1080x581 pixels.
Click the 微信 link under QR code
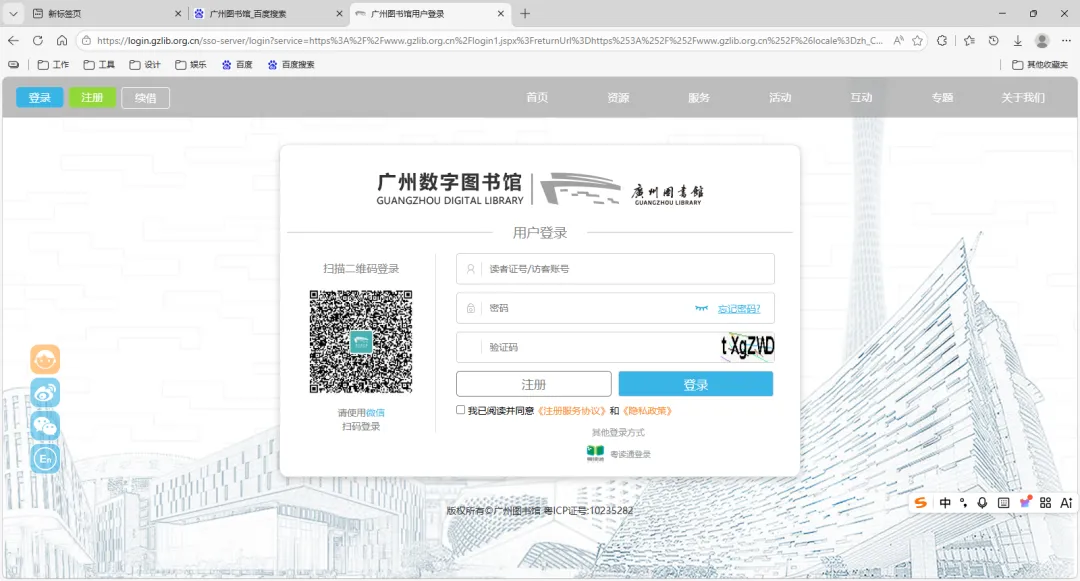point(375,412)
